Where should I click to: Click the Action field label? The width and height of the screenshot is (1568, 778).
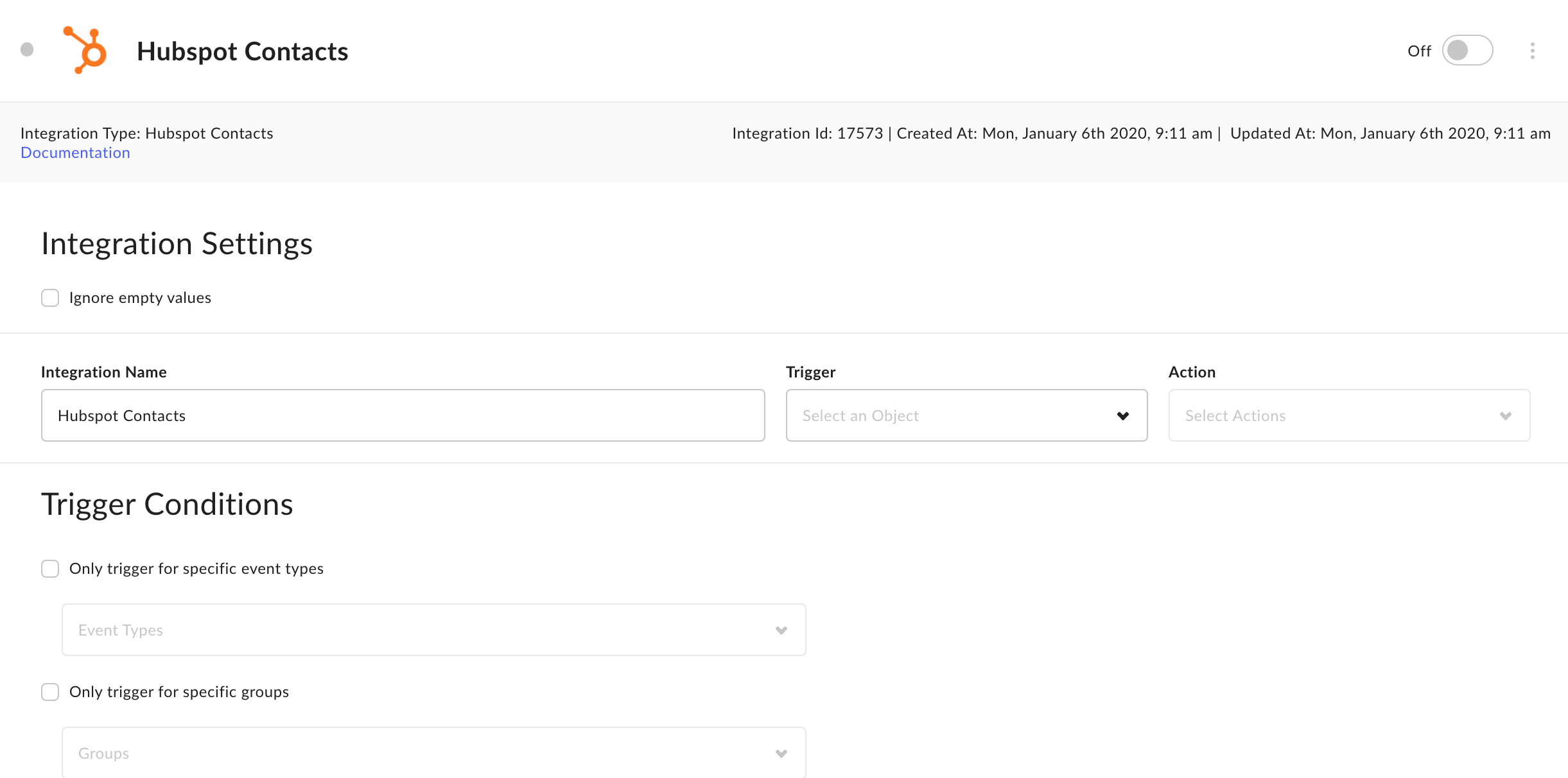click(x=1192, y=372)
